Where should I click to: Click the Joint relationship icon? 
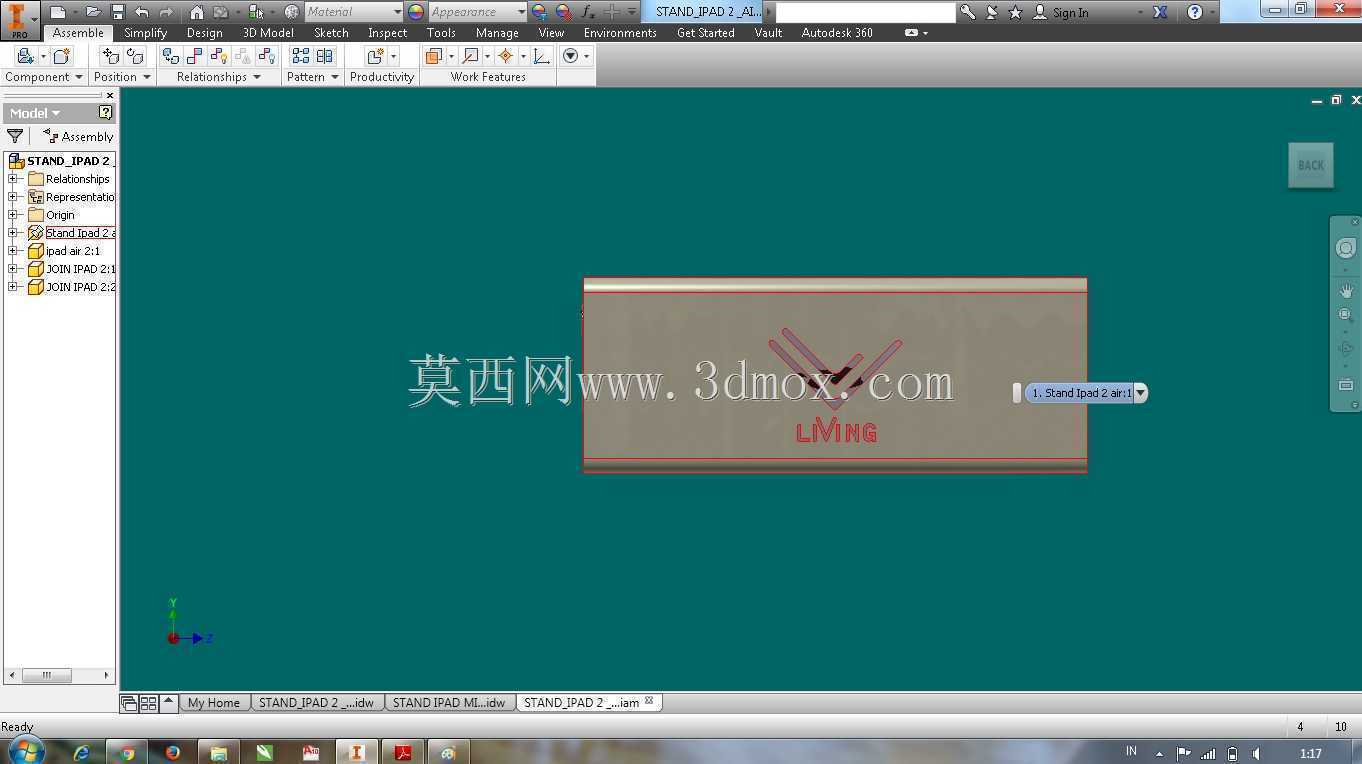pos(171,56)
